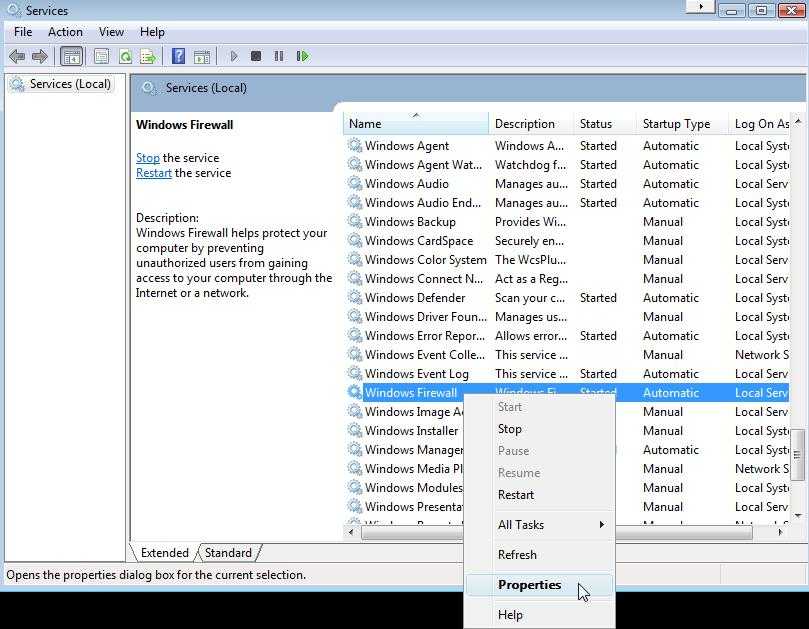Toggle Show/Hide Console Tree toolbar icon
The height and width of the screenshot is (629, 809).
[72, 56]
